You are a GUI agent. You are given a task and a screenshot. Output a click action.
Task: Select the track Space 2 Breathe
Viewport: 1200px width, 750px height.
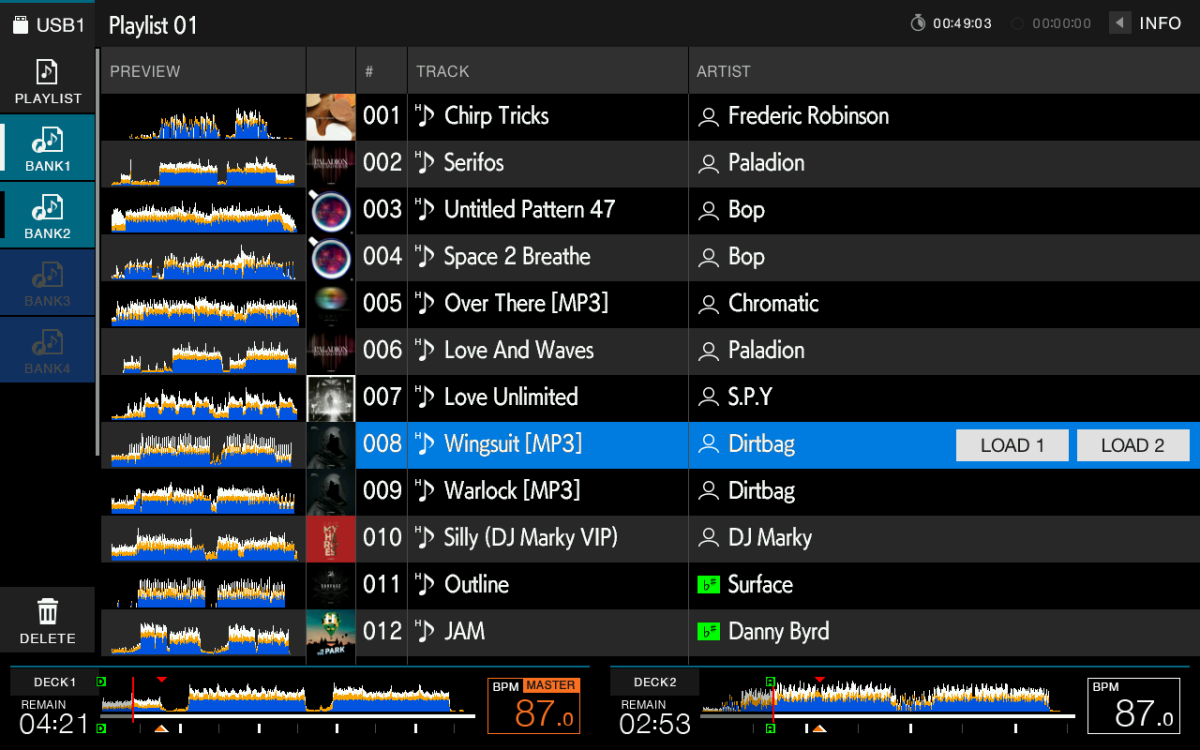pos(517,257)
